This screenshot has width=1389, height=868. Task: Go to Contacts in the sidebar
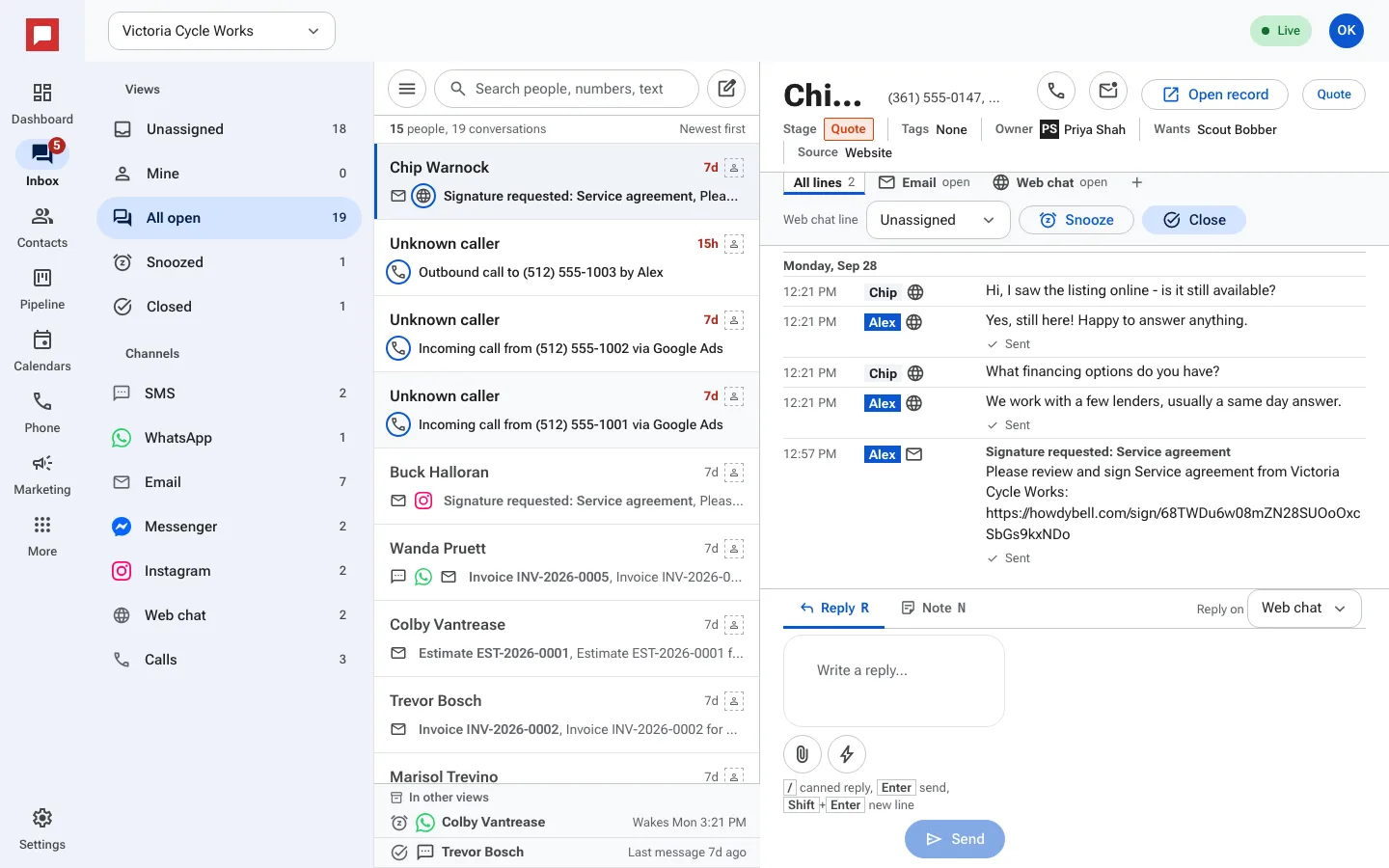click(x=42, y=228)
